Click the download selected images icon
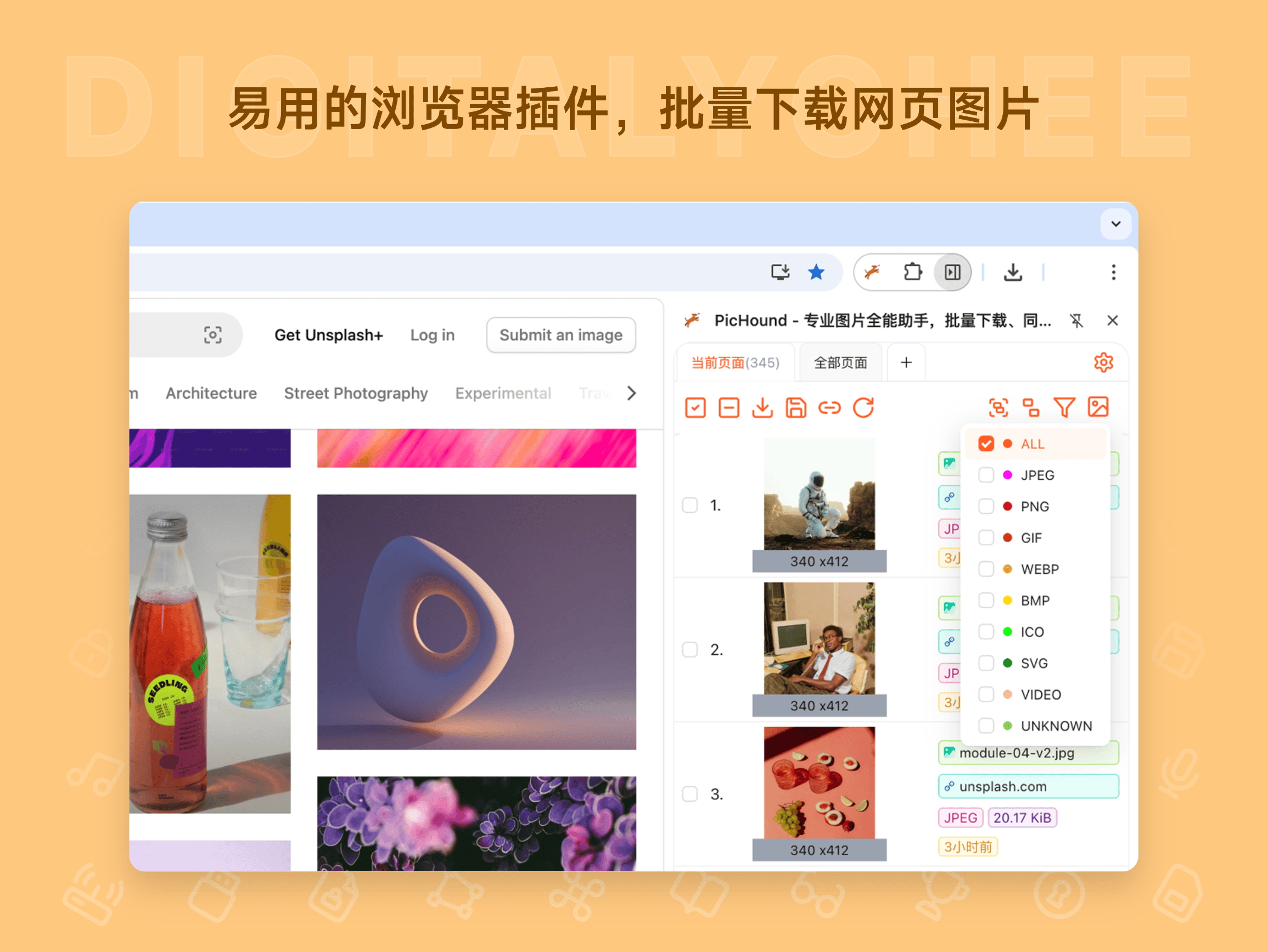1268x952 pixels. click(x=763, y=408)
